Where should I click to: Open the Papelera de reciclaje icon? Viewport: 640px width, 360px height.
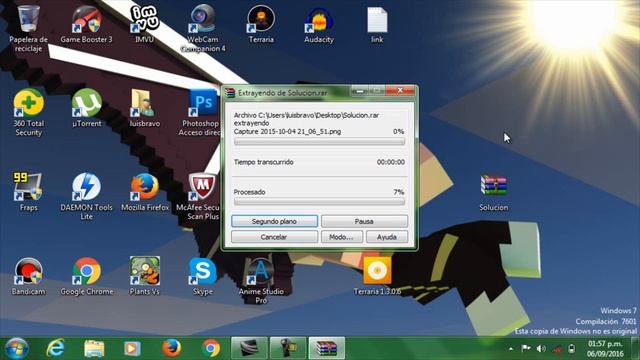pos(28,20)
